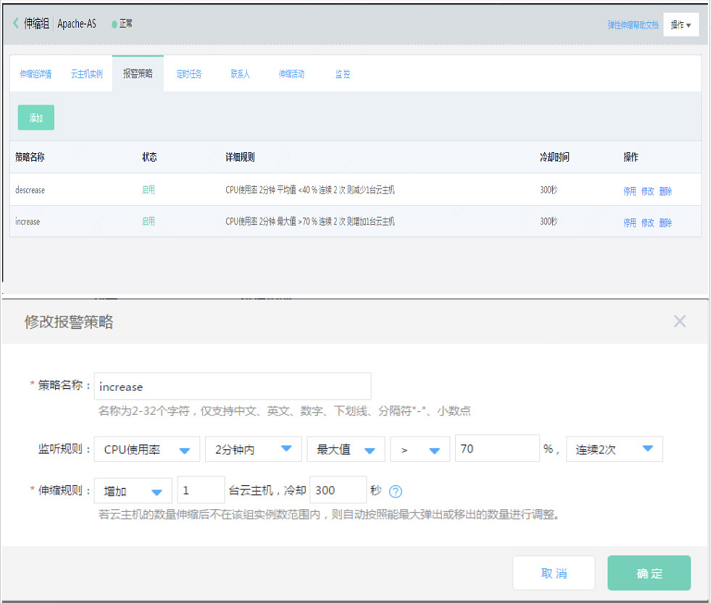The height and width of the screenshot is (603, 711).
Task: Open the help icon beside 冷却 seconds field
Action: (395, 491)
